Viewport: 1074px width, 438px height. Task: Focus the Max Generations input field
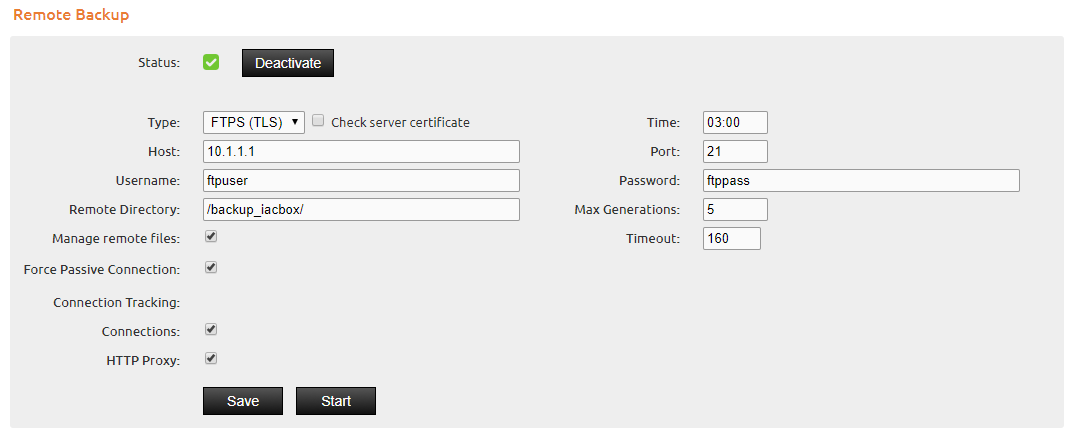(x=735, y=209)
